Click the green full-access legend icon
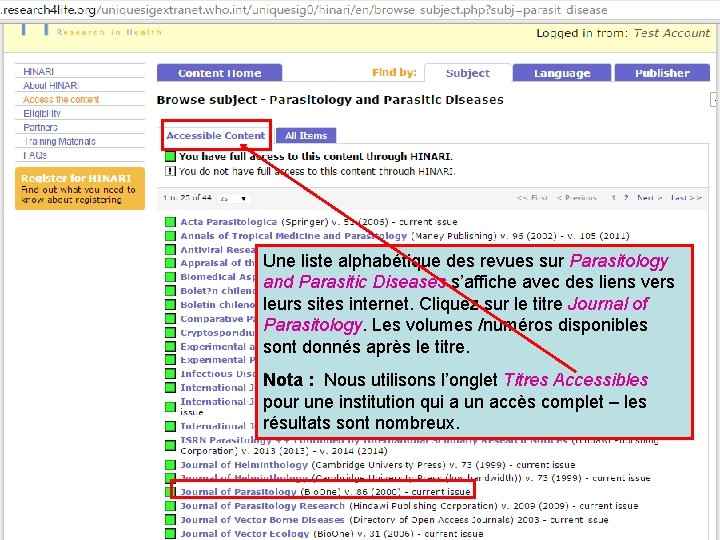 [x=170, y=157]
